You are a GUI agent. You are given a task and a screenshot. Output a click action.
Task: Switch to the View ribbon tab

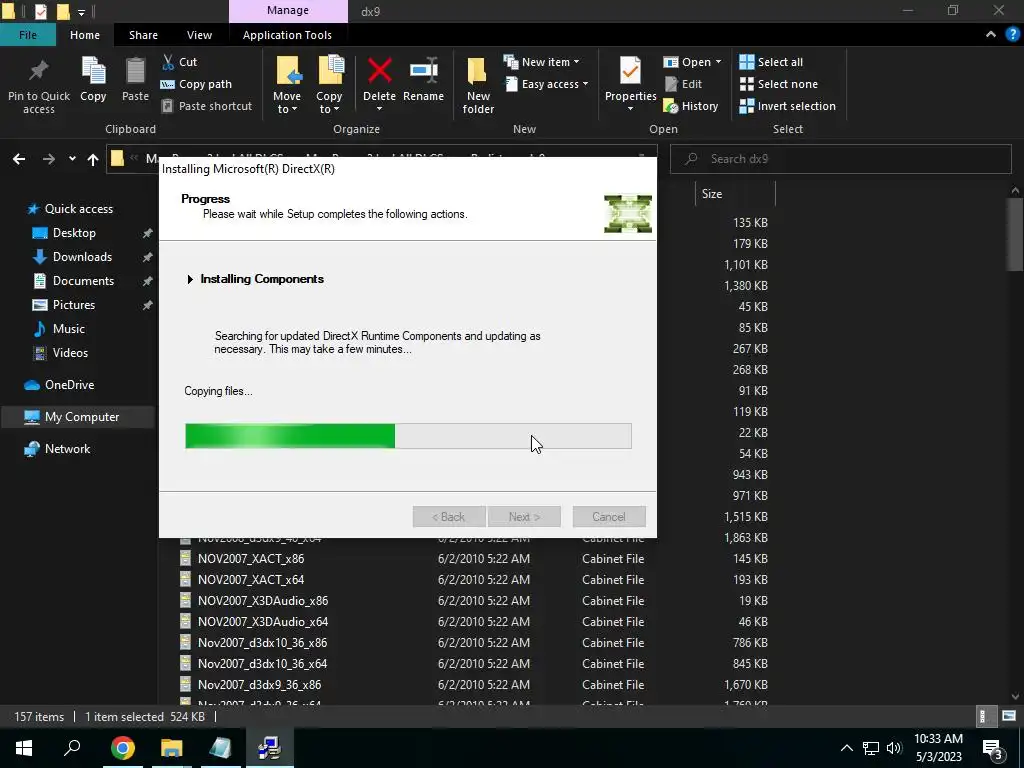(x=199, y=35)
